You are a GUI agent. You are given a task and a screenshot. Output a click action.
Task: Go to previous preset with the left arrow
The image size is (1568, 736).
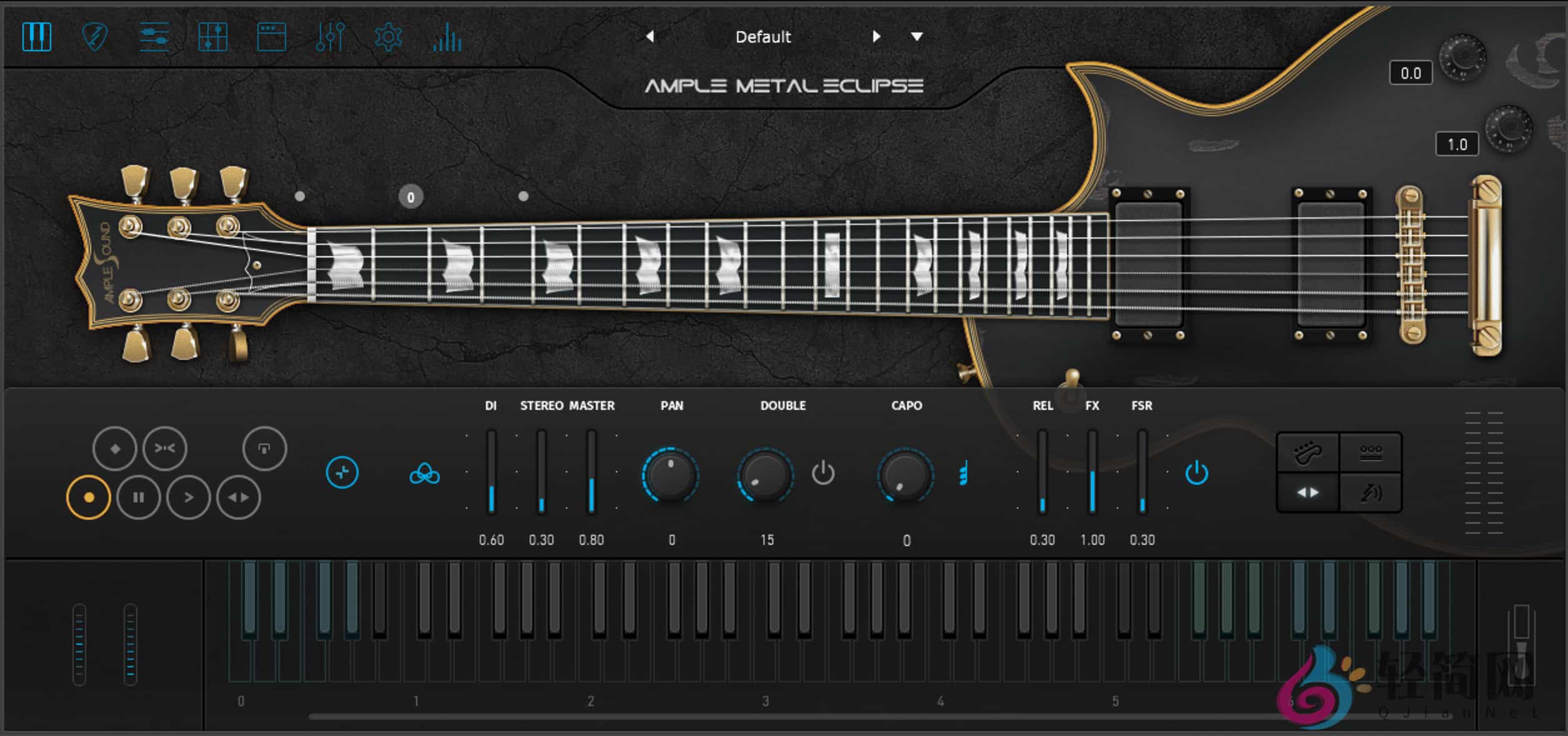pos(650,36)
